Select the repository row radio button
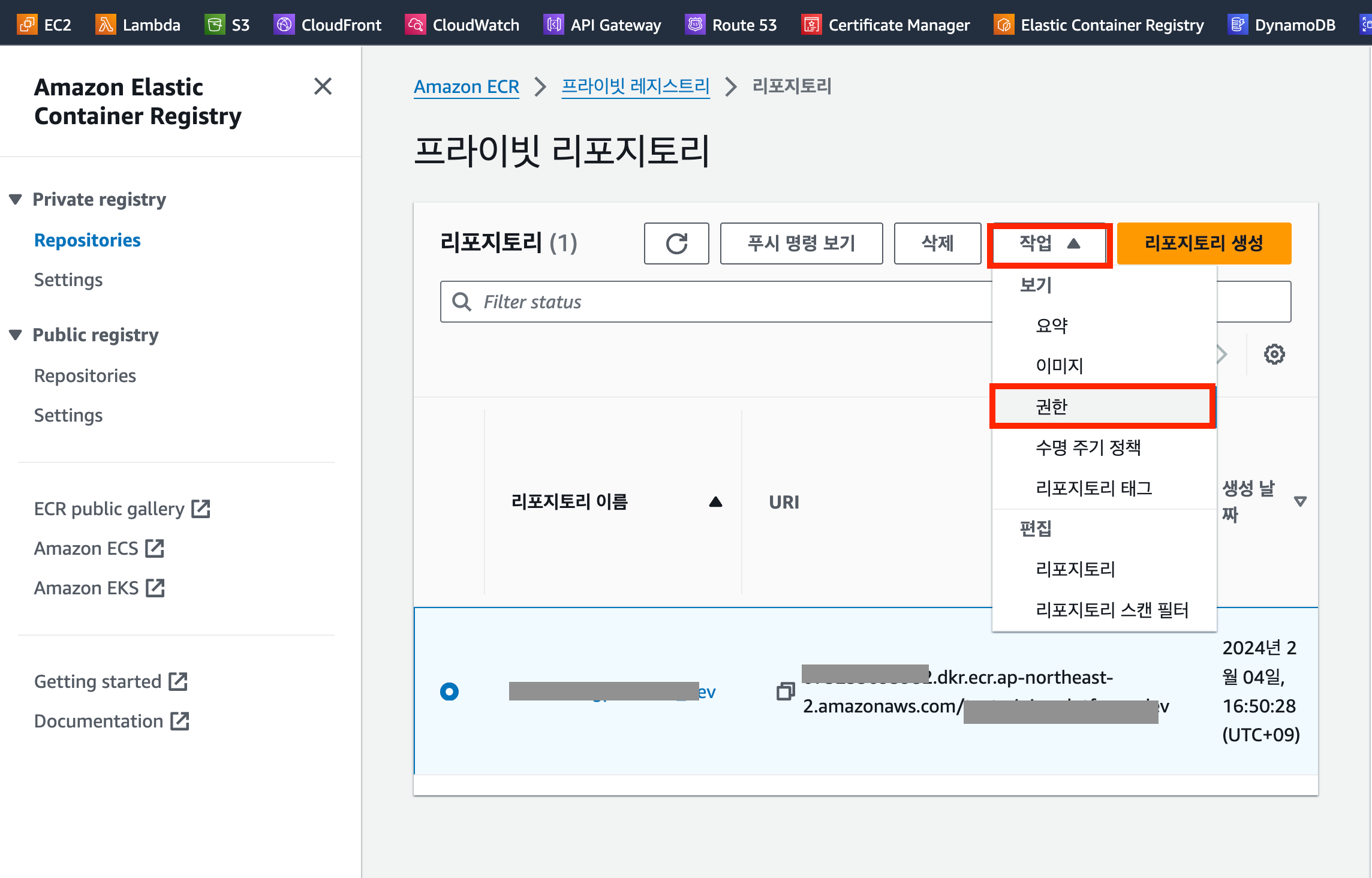 click(x=449, y=691)
